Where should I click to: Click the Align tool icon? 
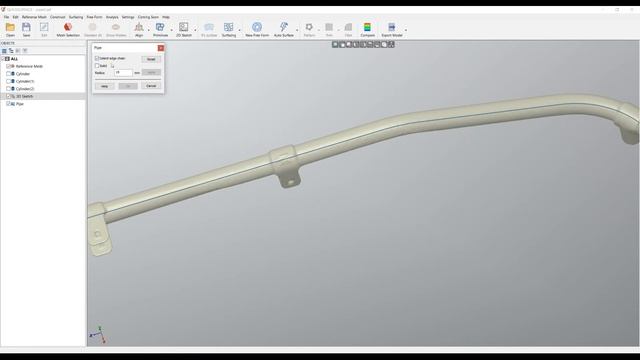coord(139,27)
